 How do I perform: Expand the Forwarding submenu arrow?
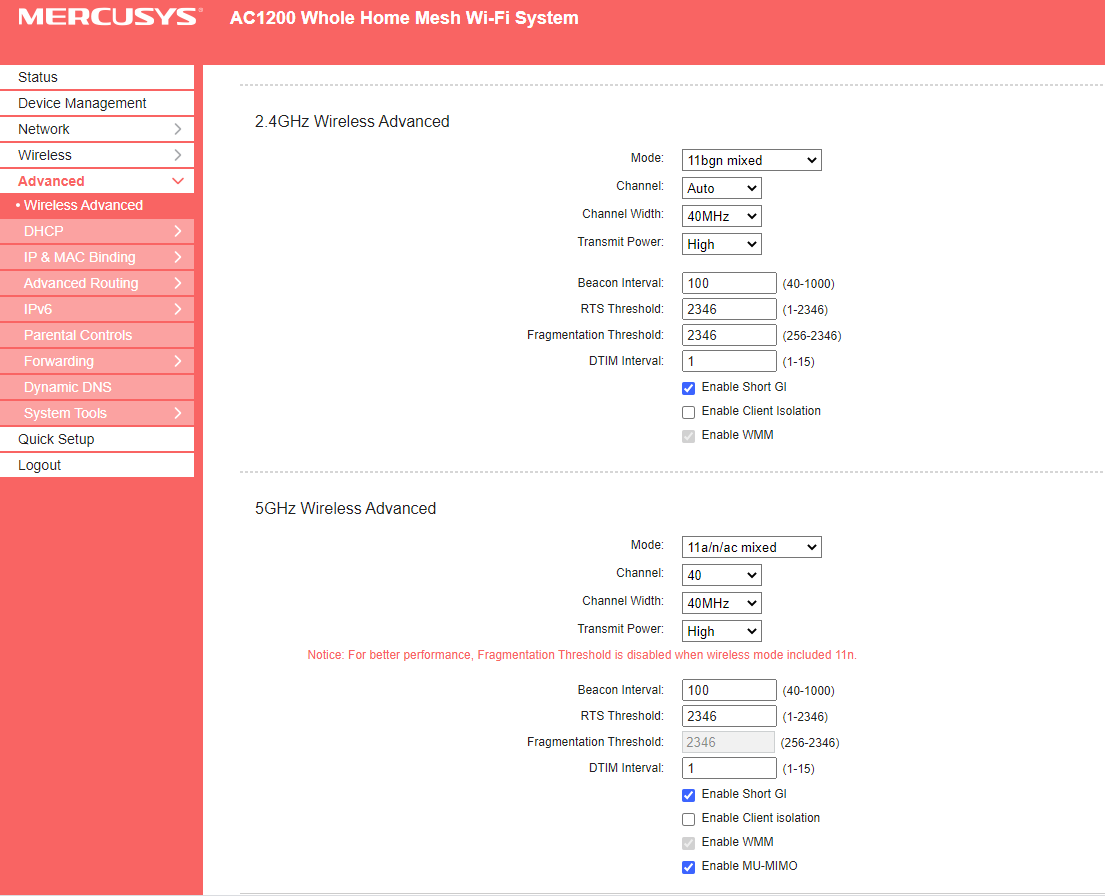(178, 362)
